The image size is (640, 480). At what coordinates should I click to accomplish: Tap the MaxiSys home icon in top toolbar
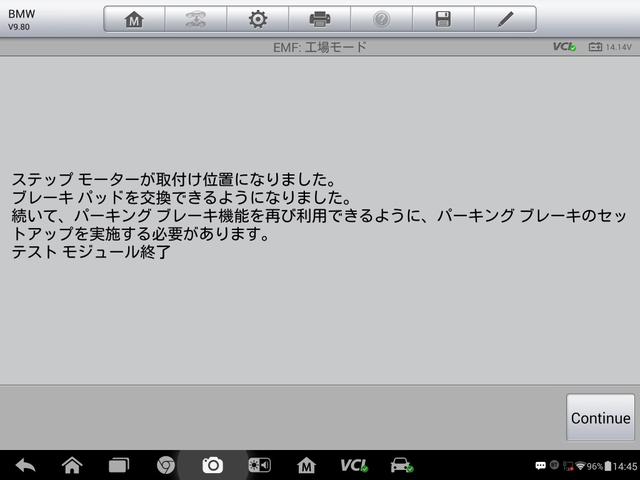[x=134, y=19]
